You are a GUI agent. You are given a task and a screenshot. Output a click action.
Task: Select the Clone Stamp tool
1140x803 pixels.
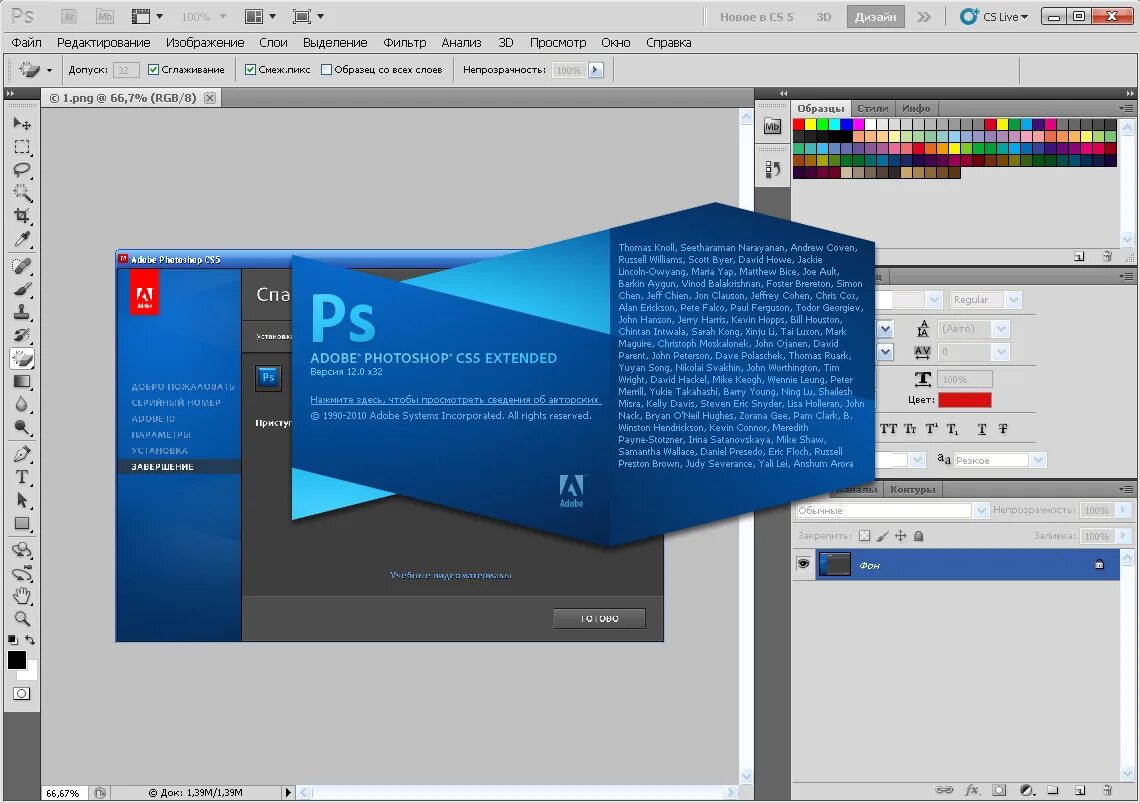(x=22, y=313)
